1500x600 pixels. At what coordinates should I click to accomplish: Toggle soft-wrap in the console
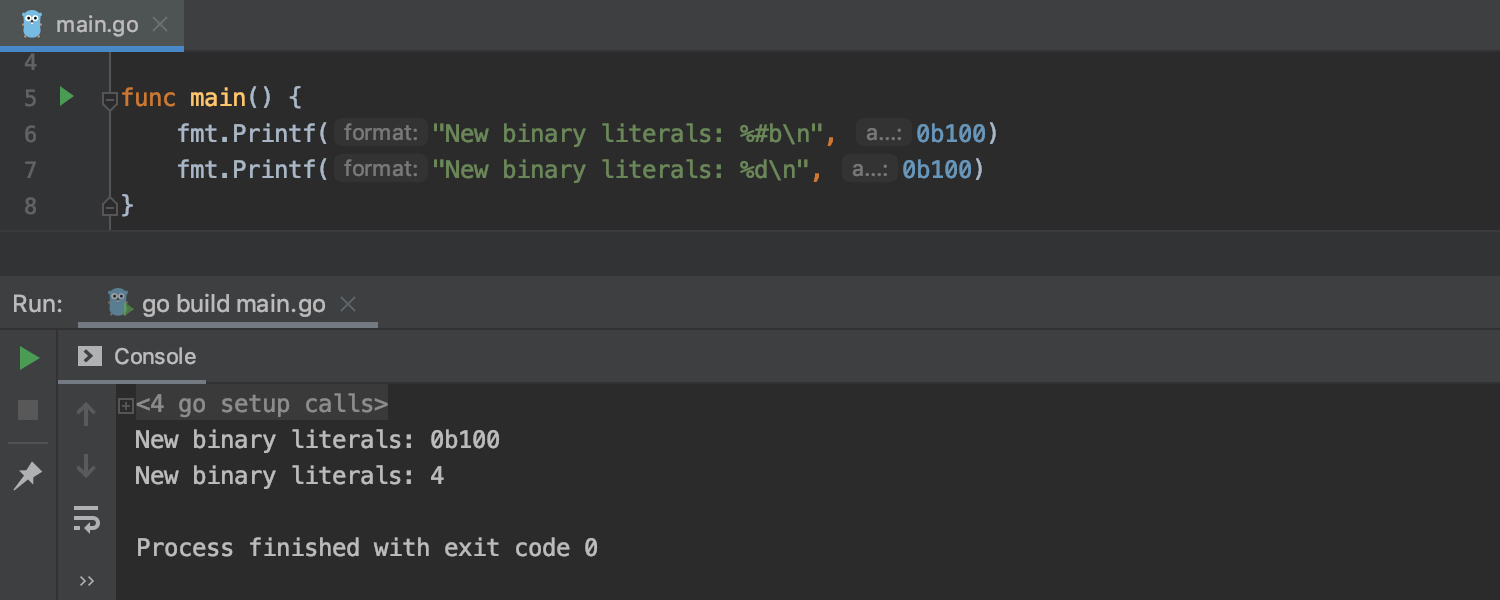[86, 520]
